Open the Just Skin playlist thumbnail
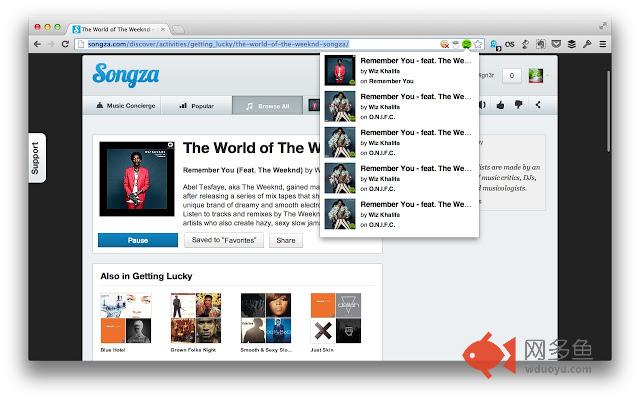 [336, 318]
